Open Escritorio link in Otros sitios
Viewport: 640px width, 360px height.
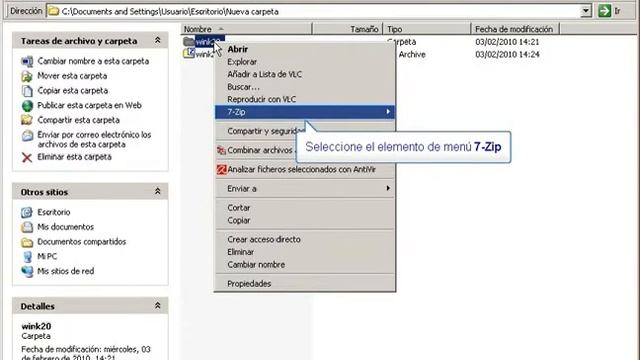tap(54, 212)
